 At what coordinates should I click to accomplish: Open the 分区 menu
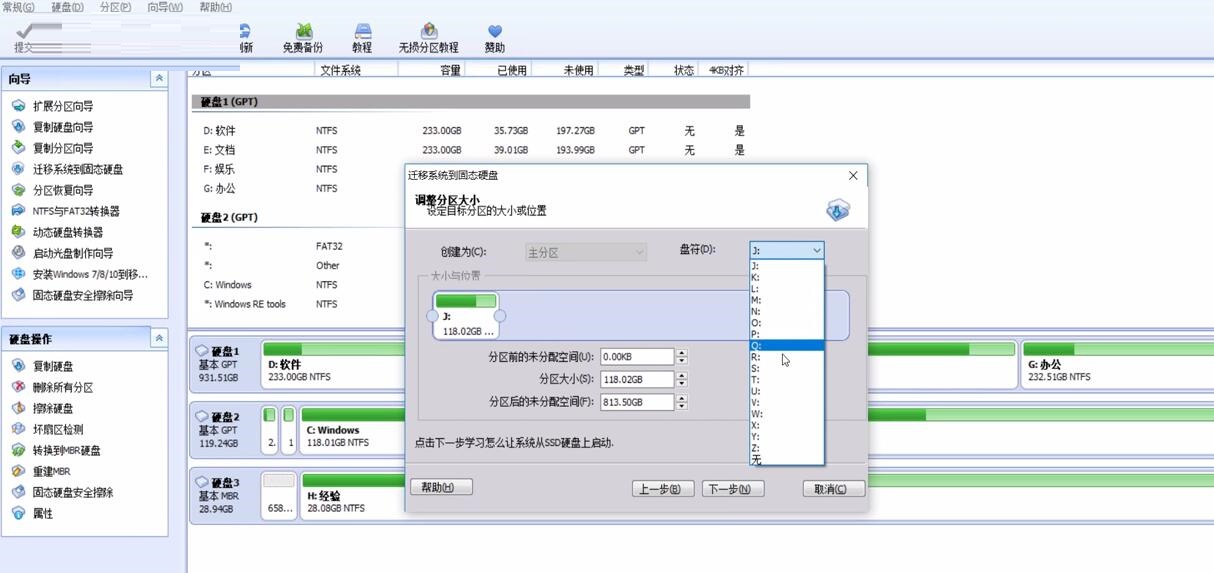click(x=115, y=7)
